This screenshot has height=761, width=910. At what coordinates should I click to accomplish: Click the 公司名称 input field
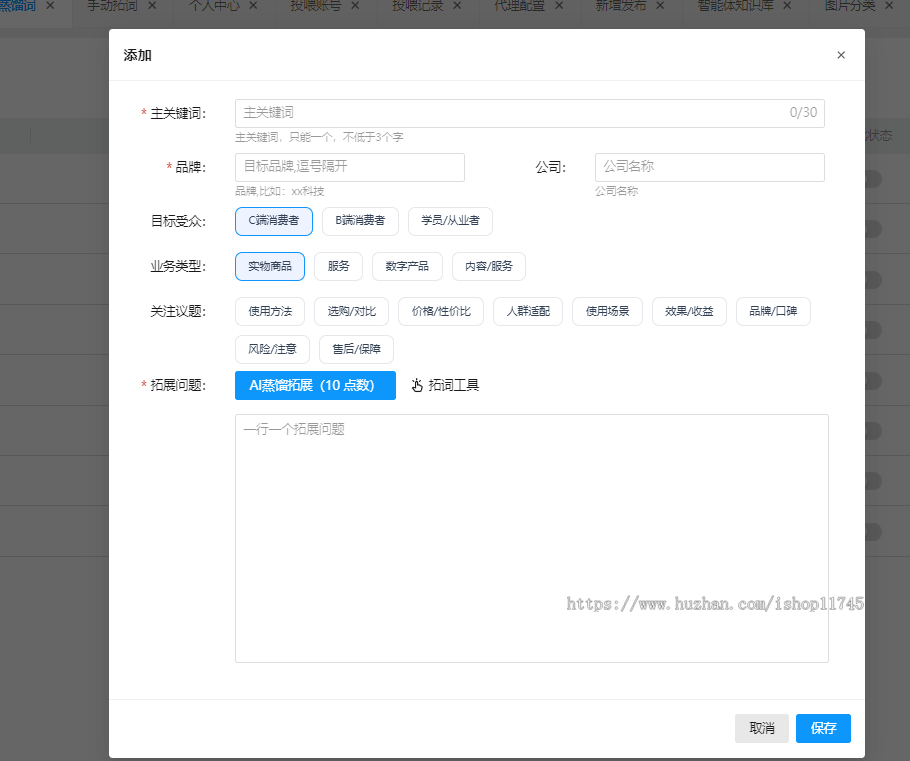point(709,167)
